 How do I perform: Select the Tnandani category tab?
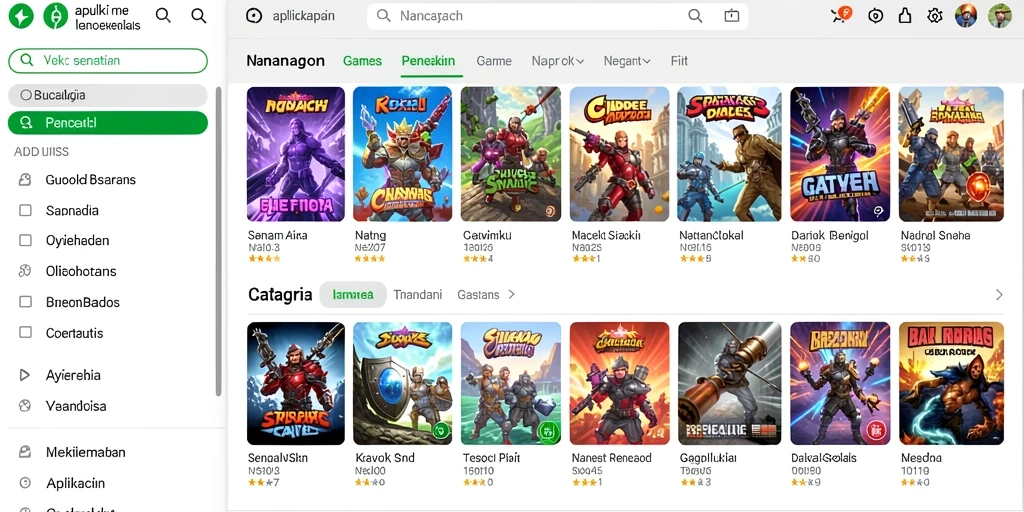click(418, 295)
